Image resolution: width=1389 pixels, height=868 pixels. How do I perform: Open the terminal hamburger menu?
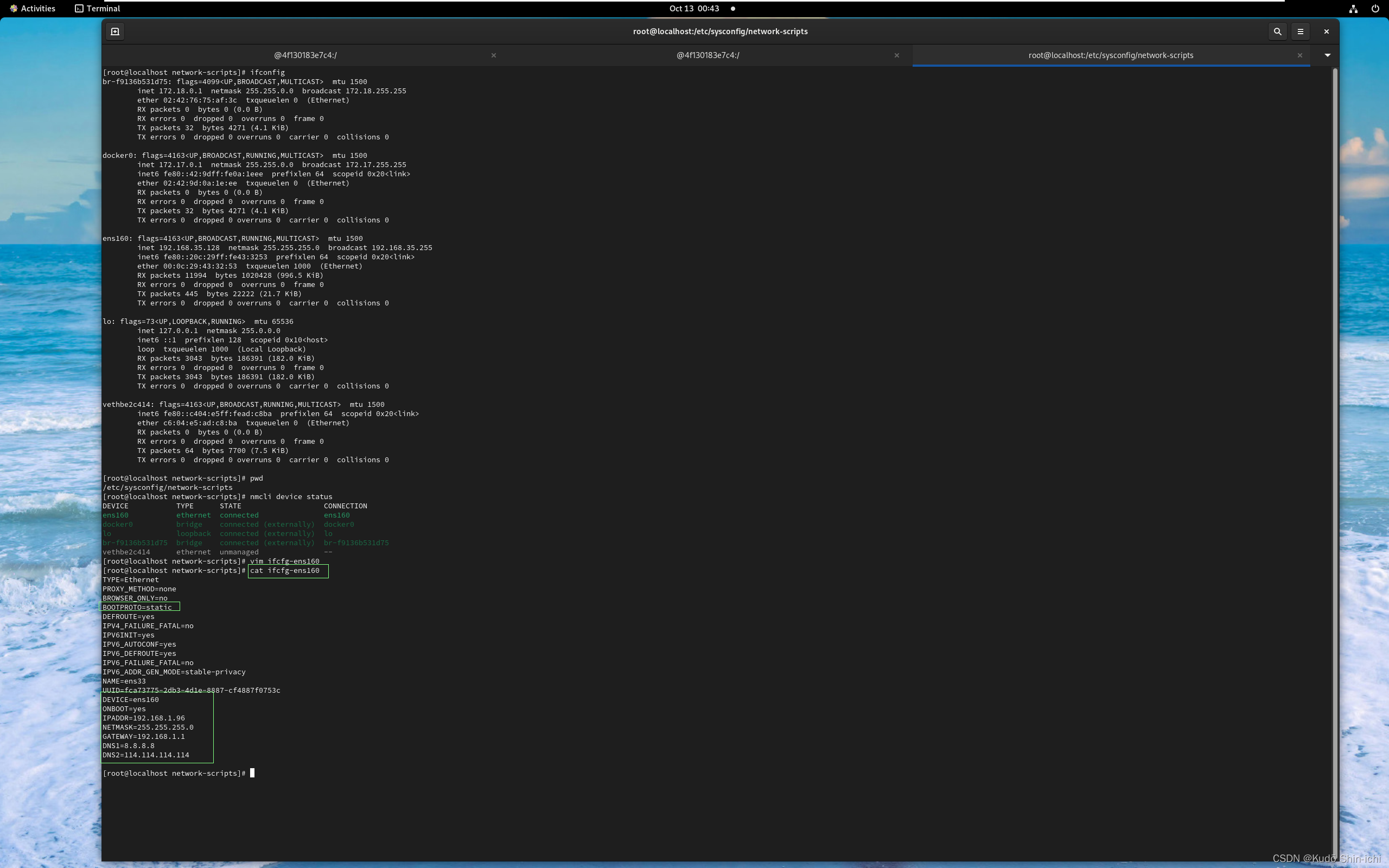coord(1301,31)
